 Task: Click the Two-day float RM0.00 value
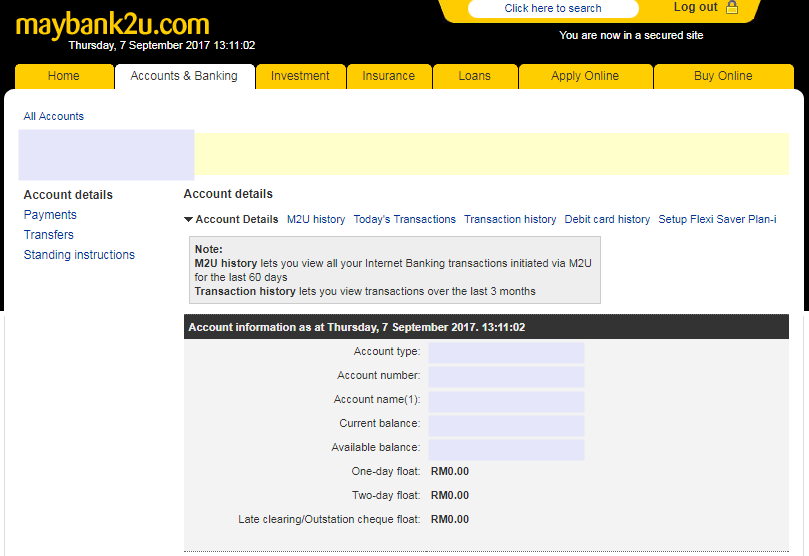click(450, 496)
